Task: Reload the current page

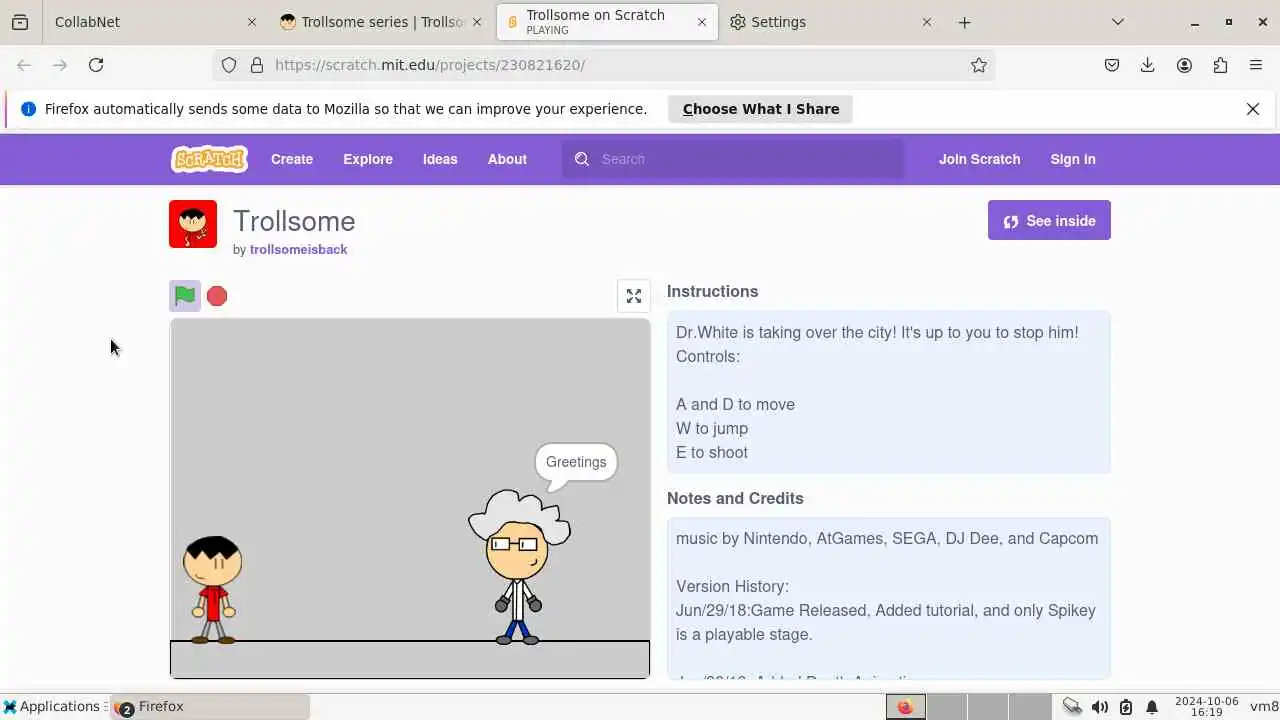Action: pos(96,65)
